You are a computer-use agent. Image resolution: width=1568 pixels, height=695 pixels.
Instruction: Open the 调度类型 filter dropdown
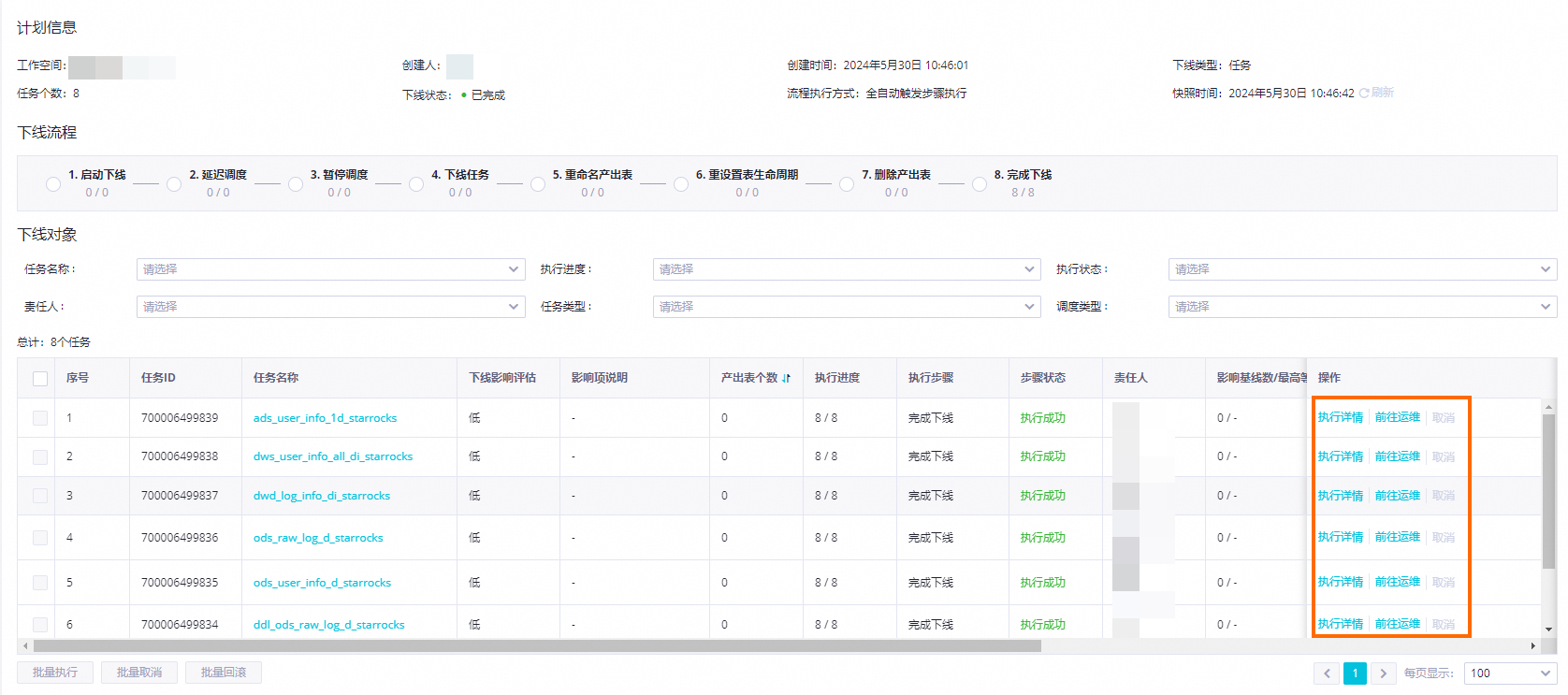(1362, 307)
